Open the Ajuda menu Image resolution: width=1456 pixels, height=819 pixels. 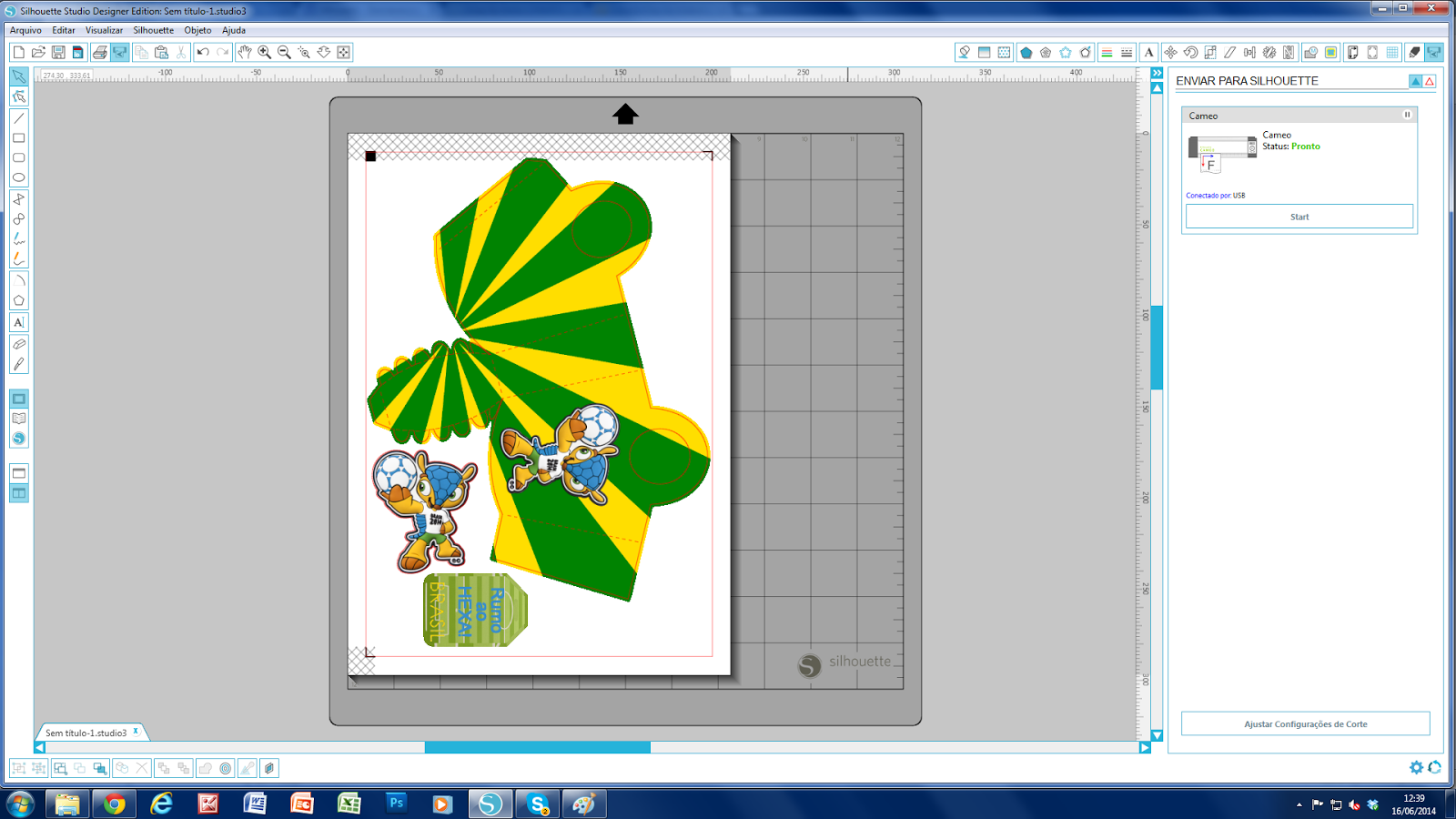click(234, 30)
